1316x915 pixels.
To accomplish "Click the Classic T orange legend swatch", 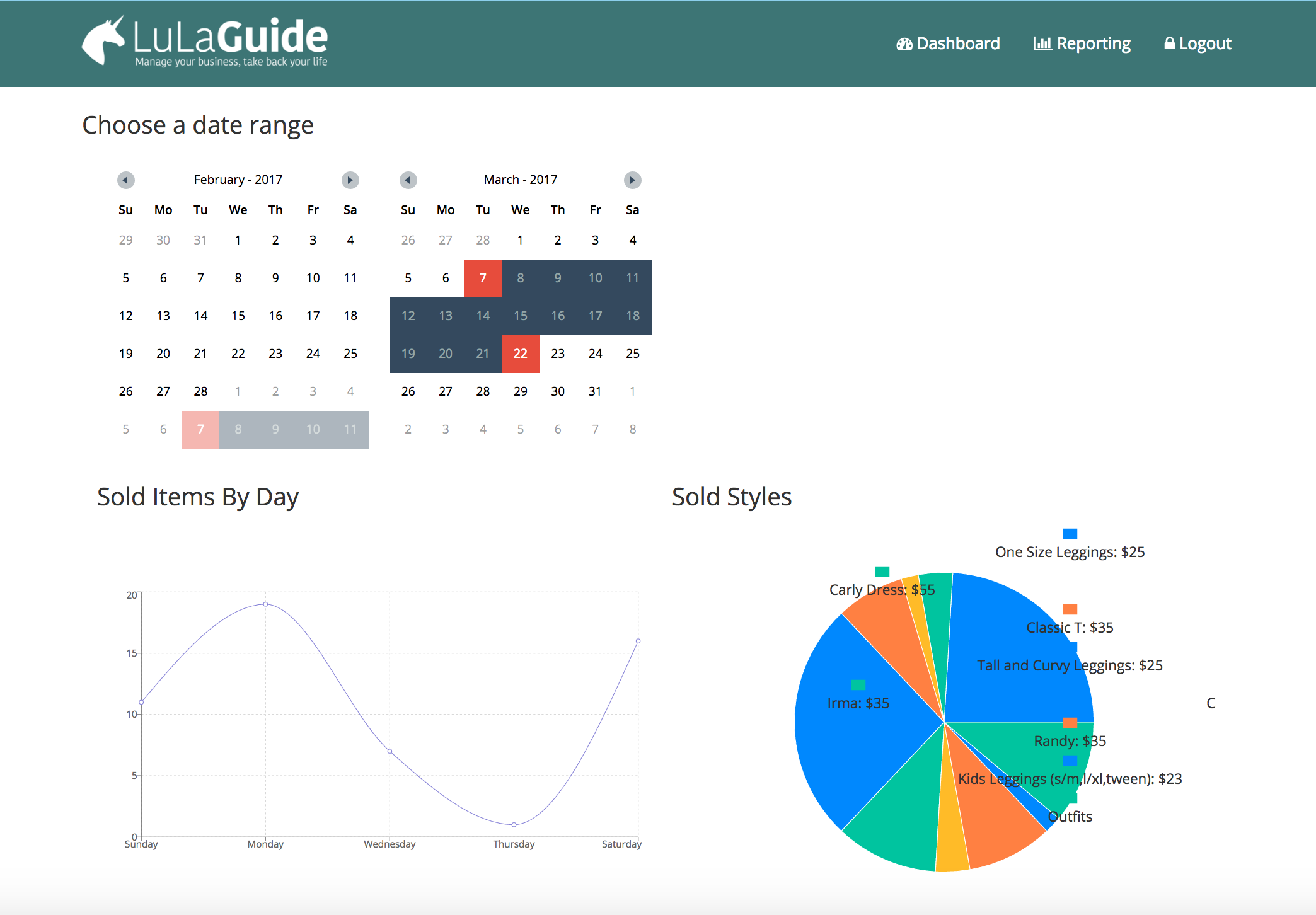I will pos(1070,609).
